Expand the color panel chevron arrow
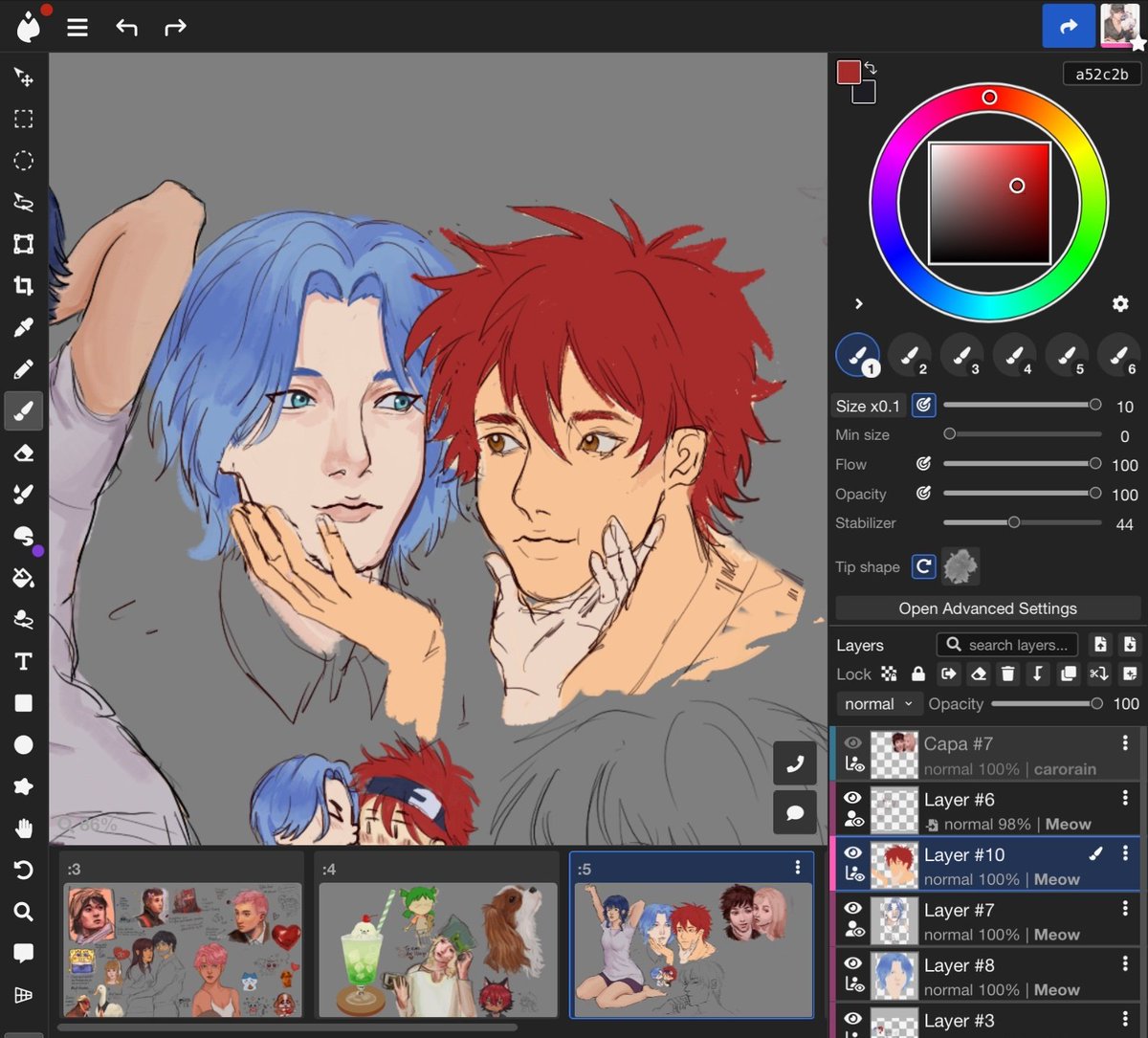1148x1038 pixels. coord(858,303)
